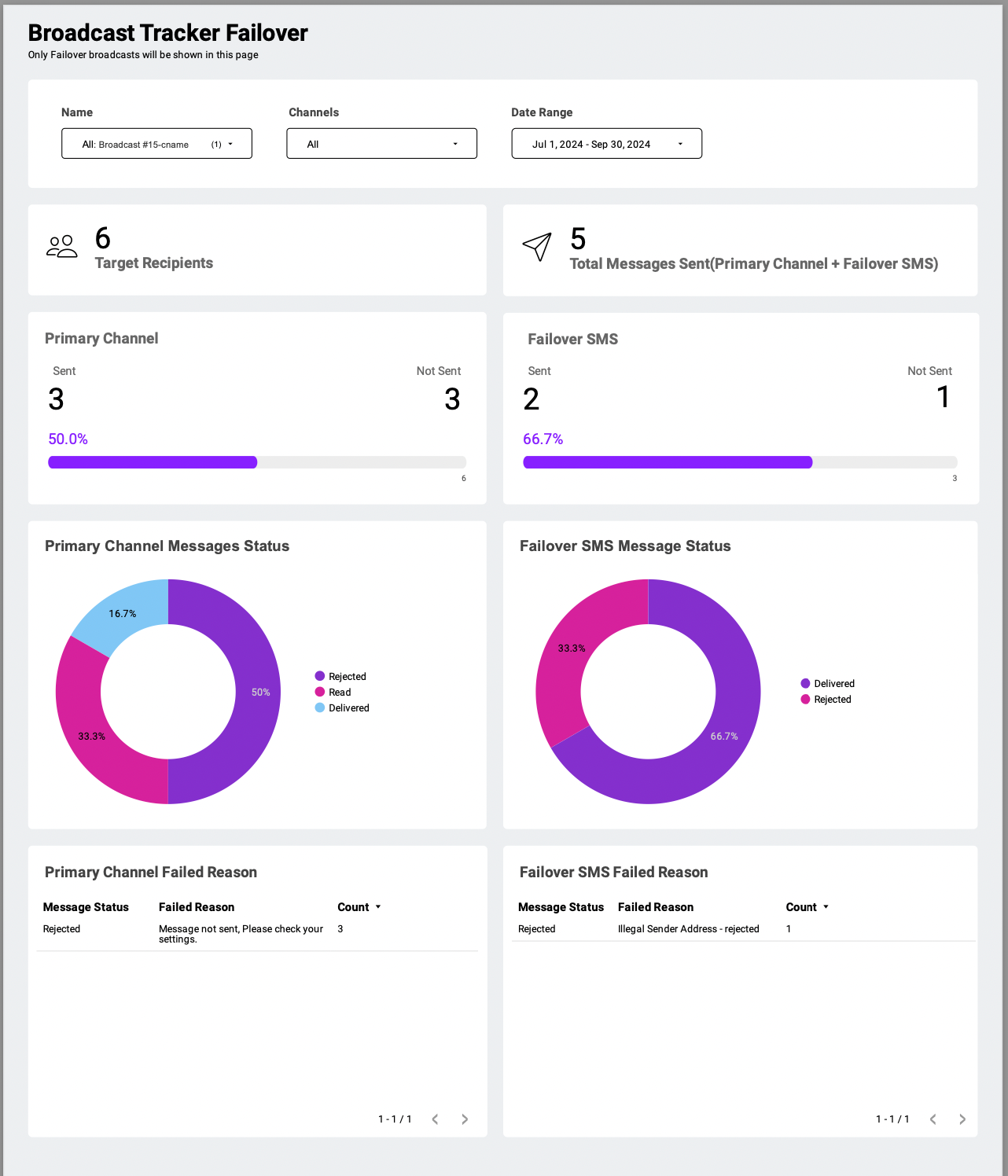Viewport: 1008px width, 1176px height.
Task: Click Failed Reason column header in Primary table
Action: click(x=197, y=907)
